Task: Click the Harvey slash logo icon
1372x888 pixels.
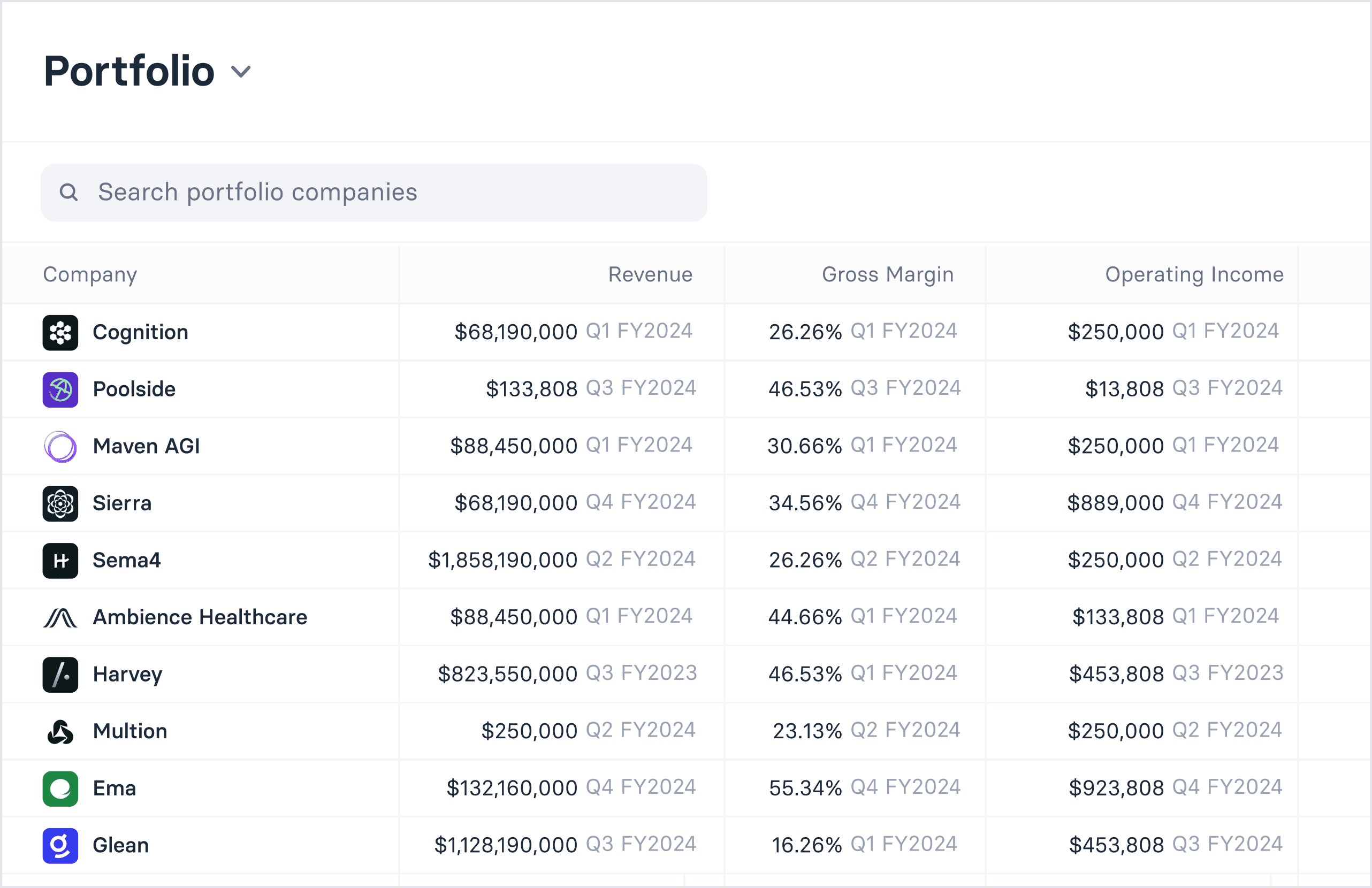Action: point(60,675)
